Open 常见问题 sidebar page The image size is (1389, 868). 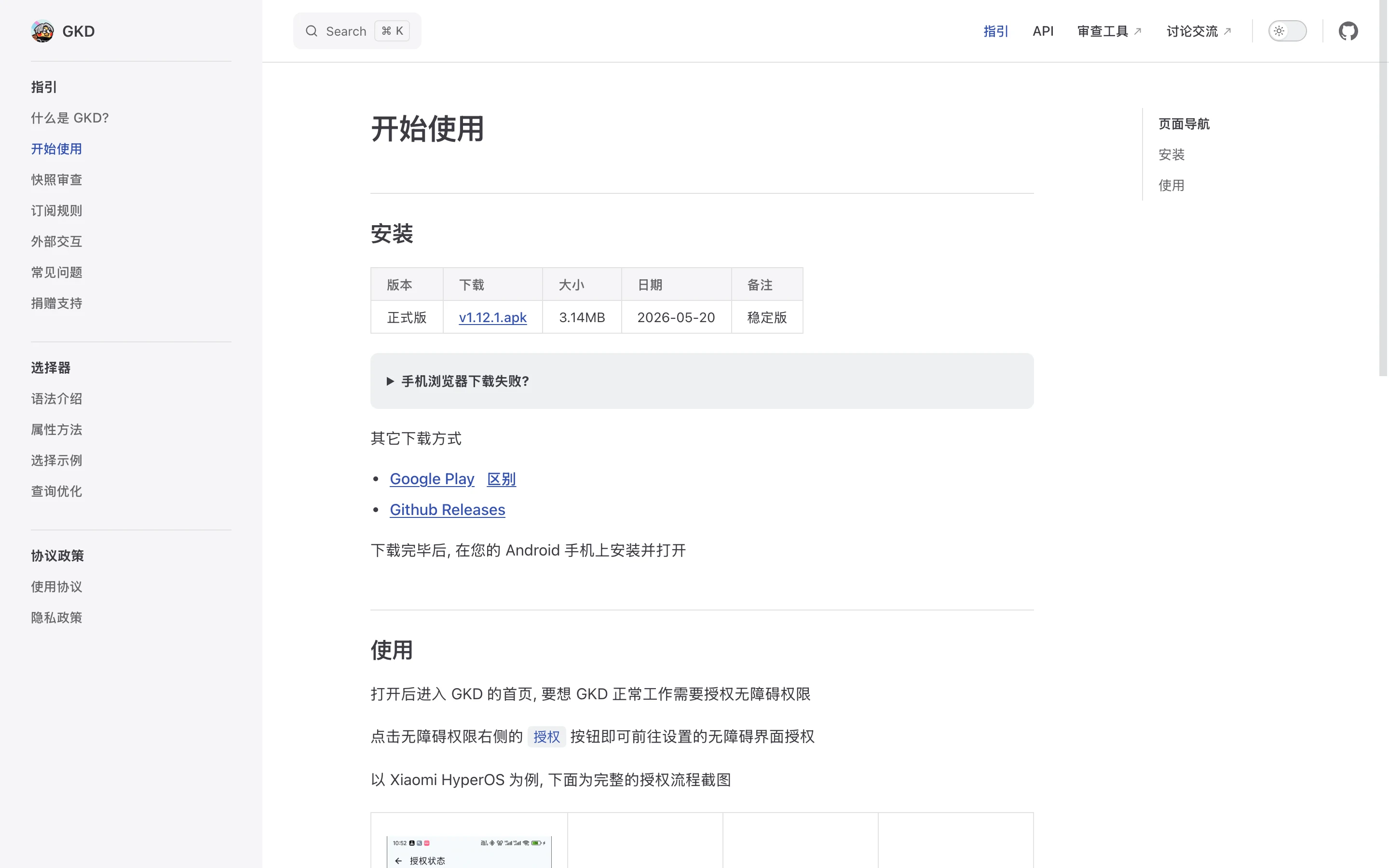coord(56,272)
